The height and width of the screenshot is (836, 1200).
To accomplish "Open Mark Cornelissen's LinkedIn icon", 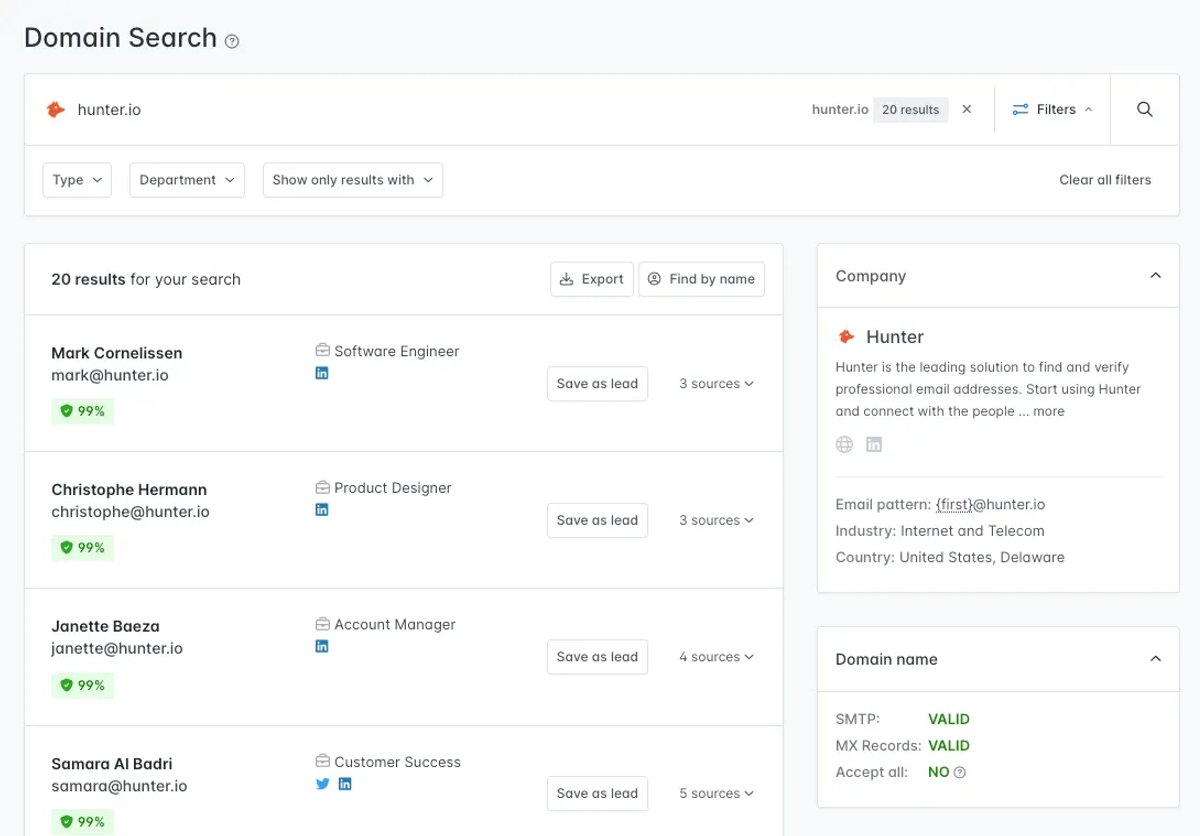I will 322,373.
